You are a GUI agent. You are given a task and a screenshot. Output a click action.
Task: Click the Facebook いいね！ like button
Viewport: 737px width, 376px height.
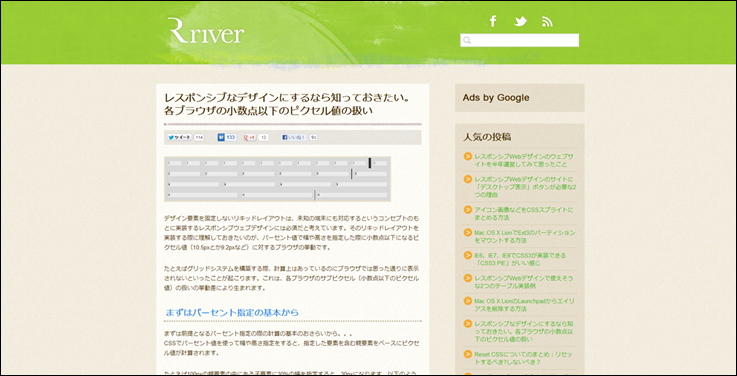[294, 138]
